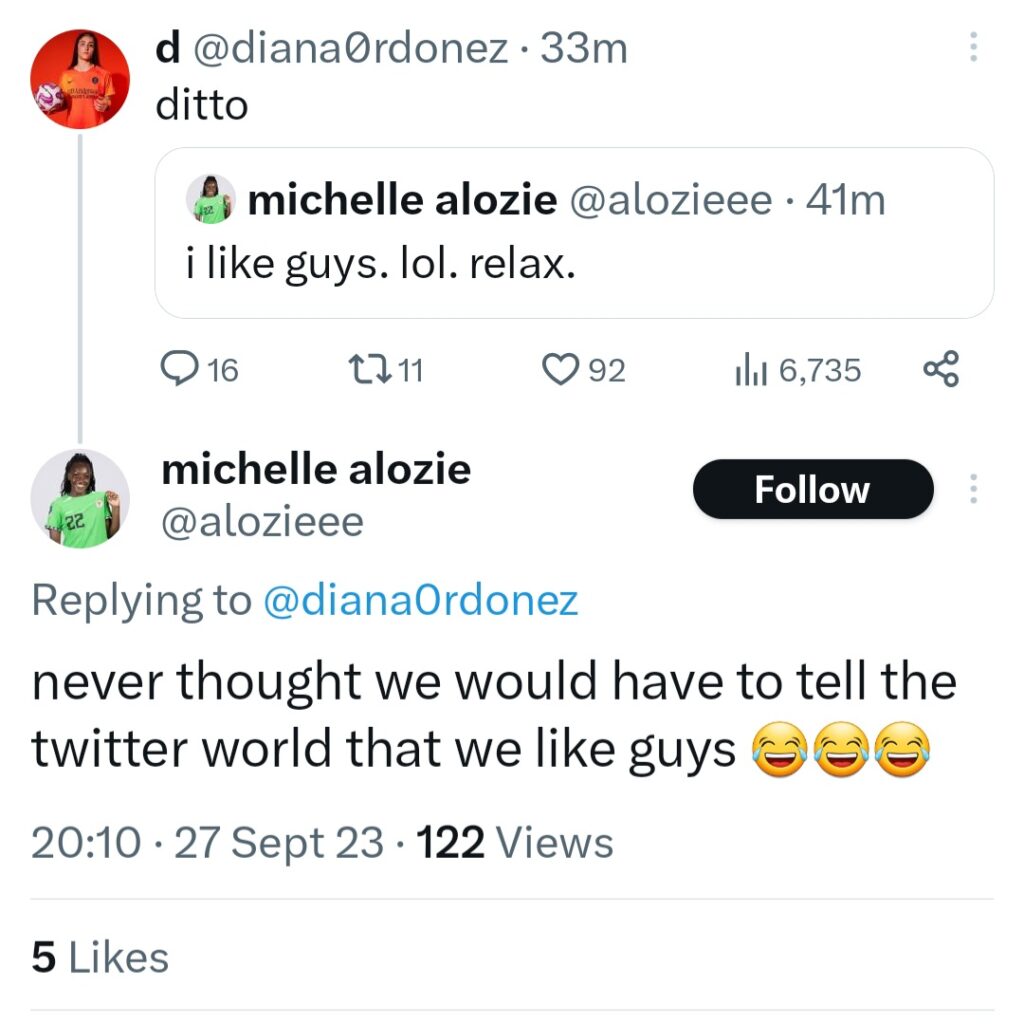Click small avatar in quoted tweet

coord(212,200)
